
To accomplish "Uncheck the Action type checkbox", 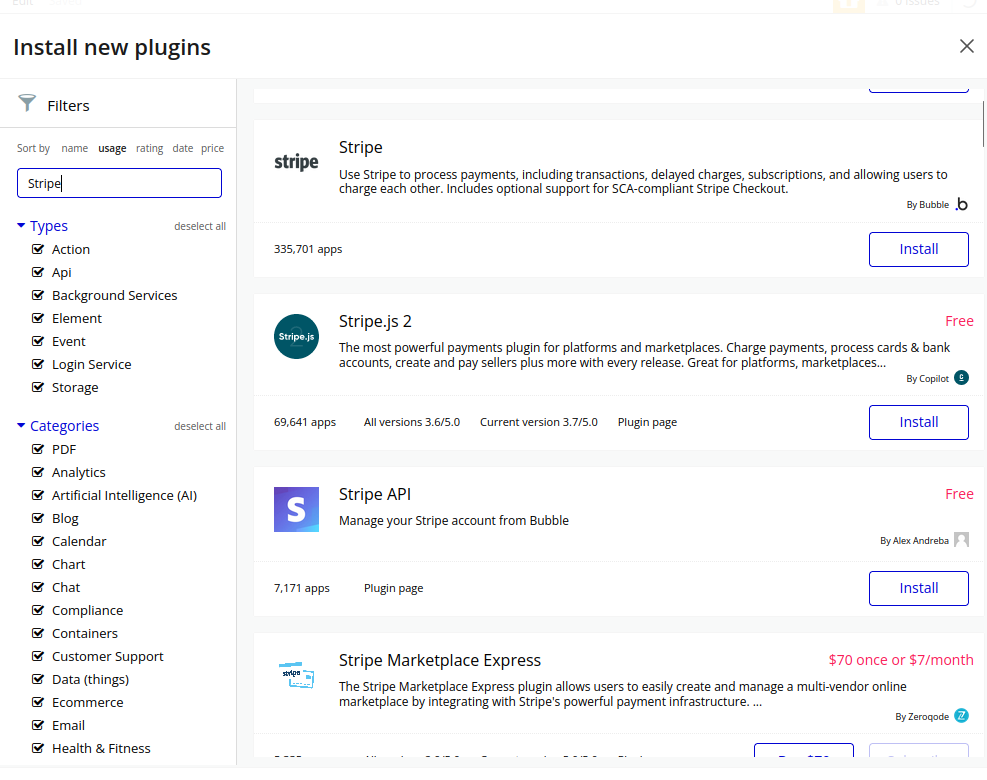I will click(x=38, y=249).
